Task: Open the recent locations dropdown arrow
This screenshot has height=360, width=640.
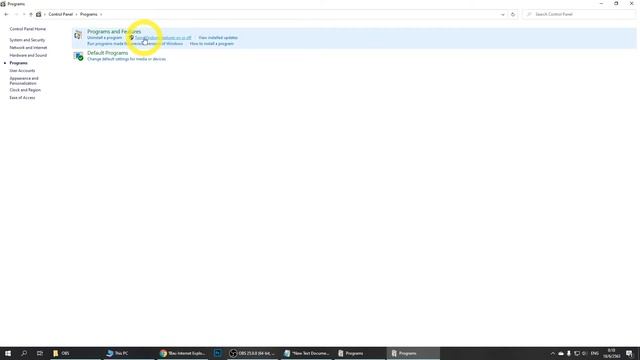Action: tap(24, 14)
